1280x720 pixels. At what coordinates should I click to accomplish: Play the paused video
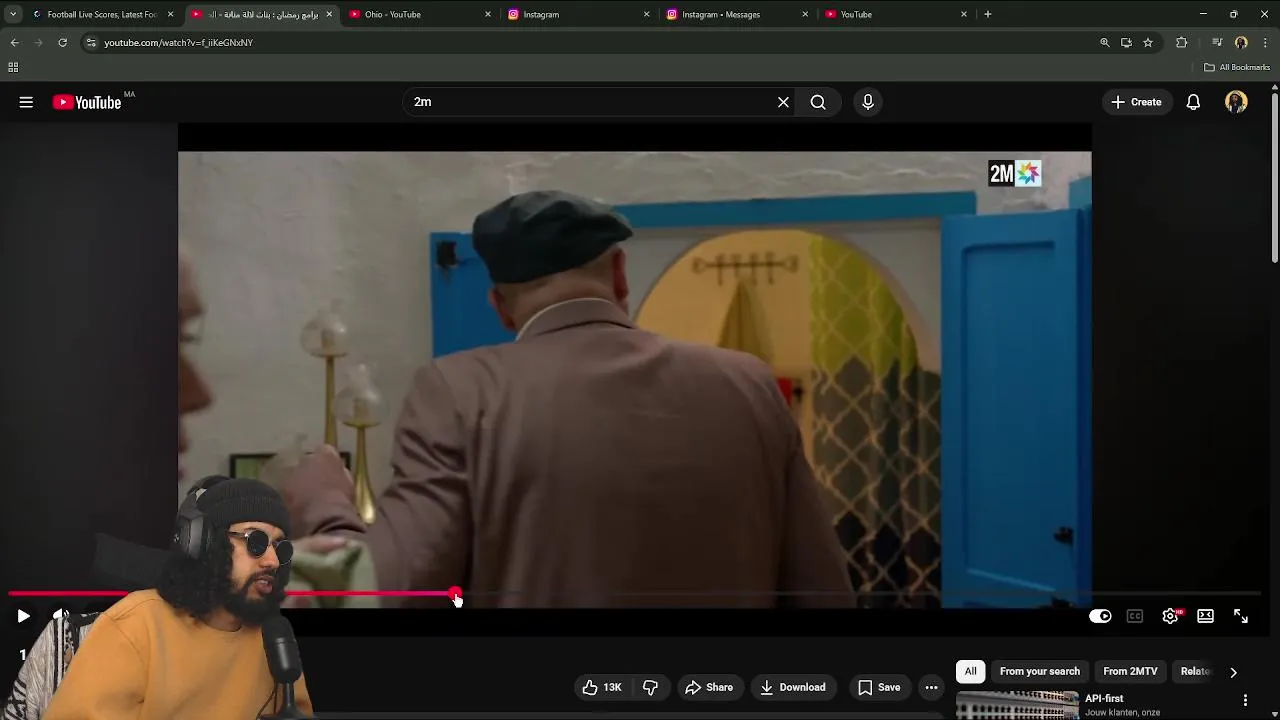click(x=23, y=616)
